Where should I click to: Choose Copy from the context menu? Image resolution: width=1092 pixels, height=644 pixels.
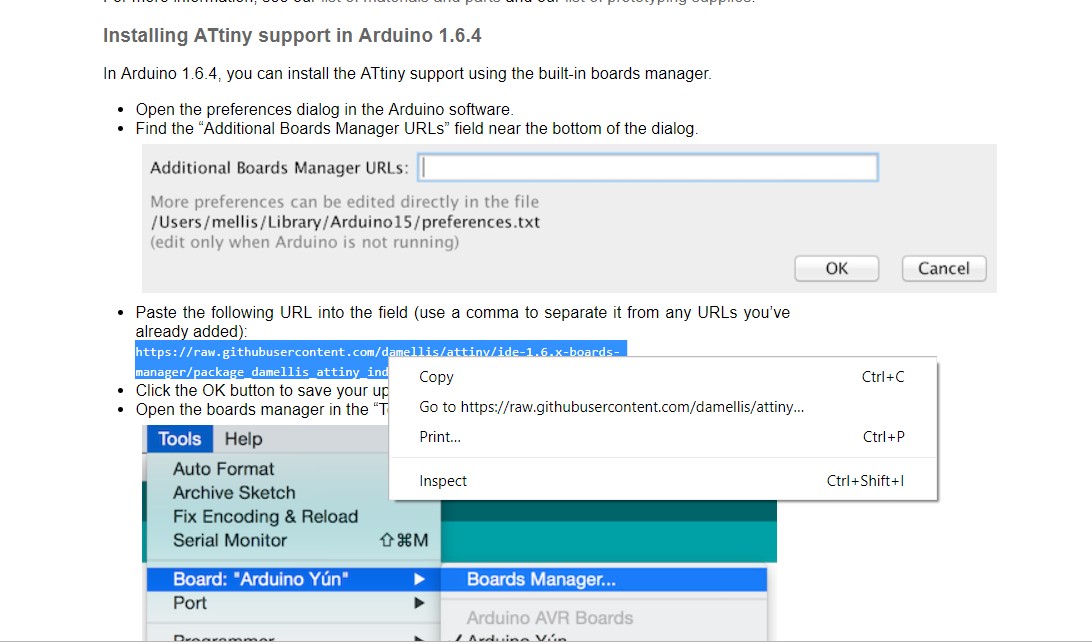point(436,377)
